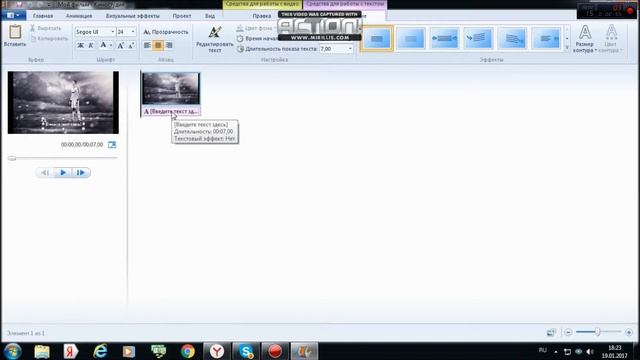Click the zoom slider in status bar

click(x=598, y=332)
